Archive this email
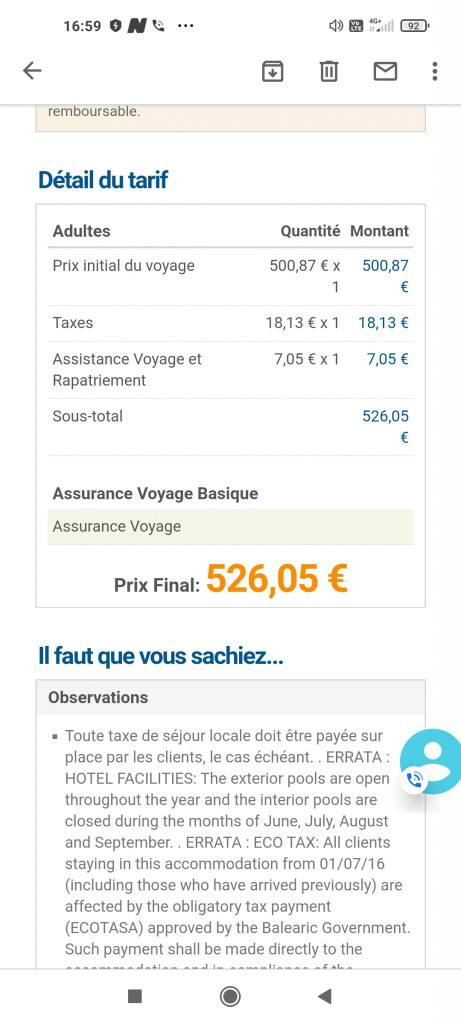The image size is (461, 1024). pyautogui.click(x=272, y=71)
